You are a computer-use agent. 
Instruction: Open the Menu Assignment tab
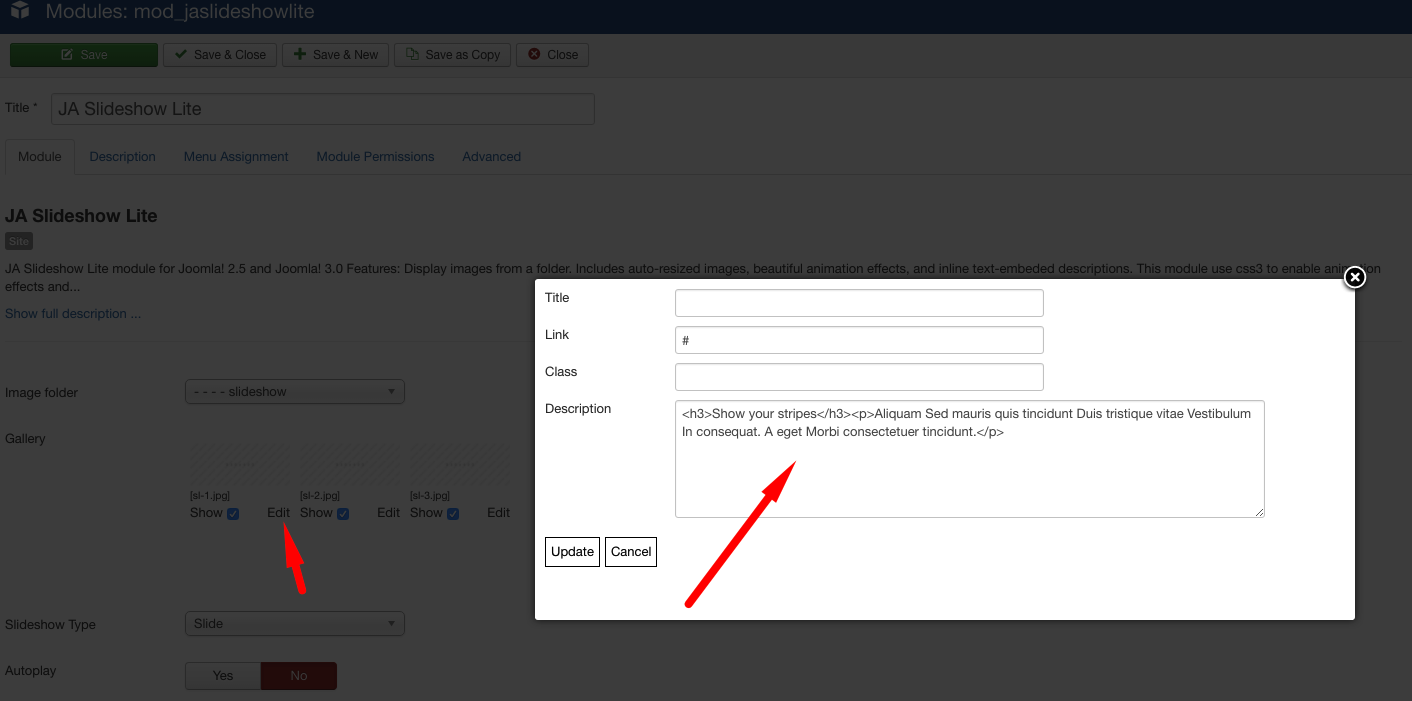(x=236, y=157)
